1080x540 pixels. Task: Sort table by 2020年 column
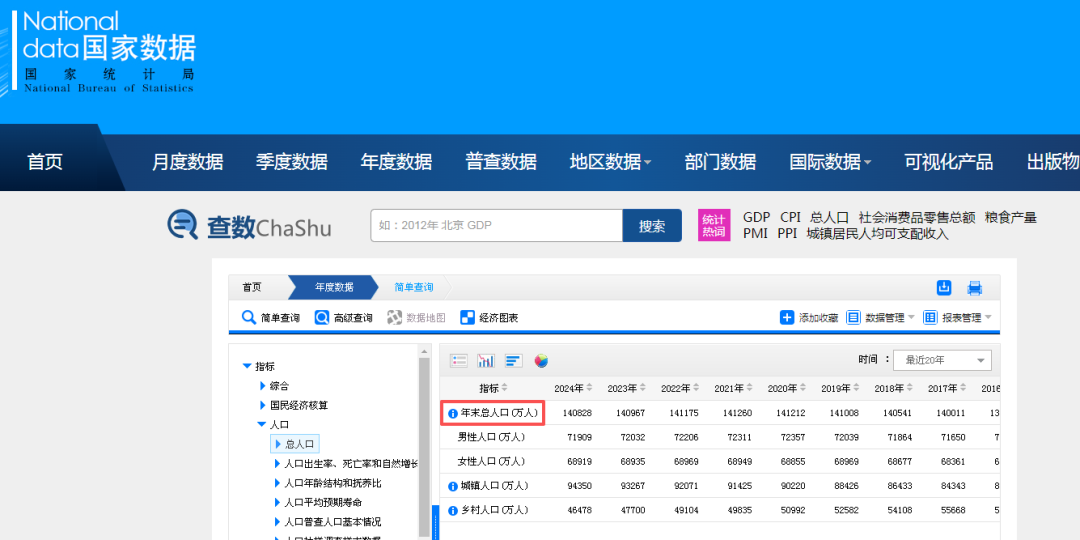pyautogui.click(x=802, y=388)
